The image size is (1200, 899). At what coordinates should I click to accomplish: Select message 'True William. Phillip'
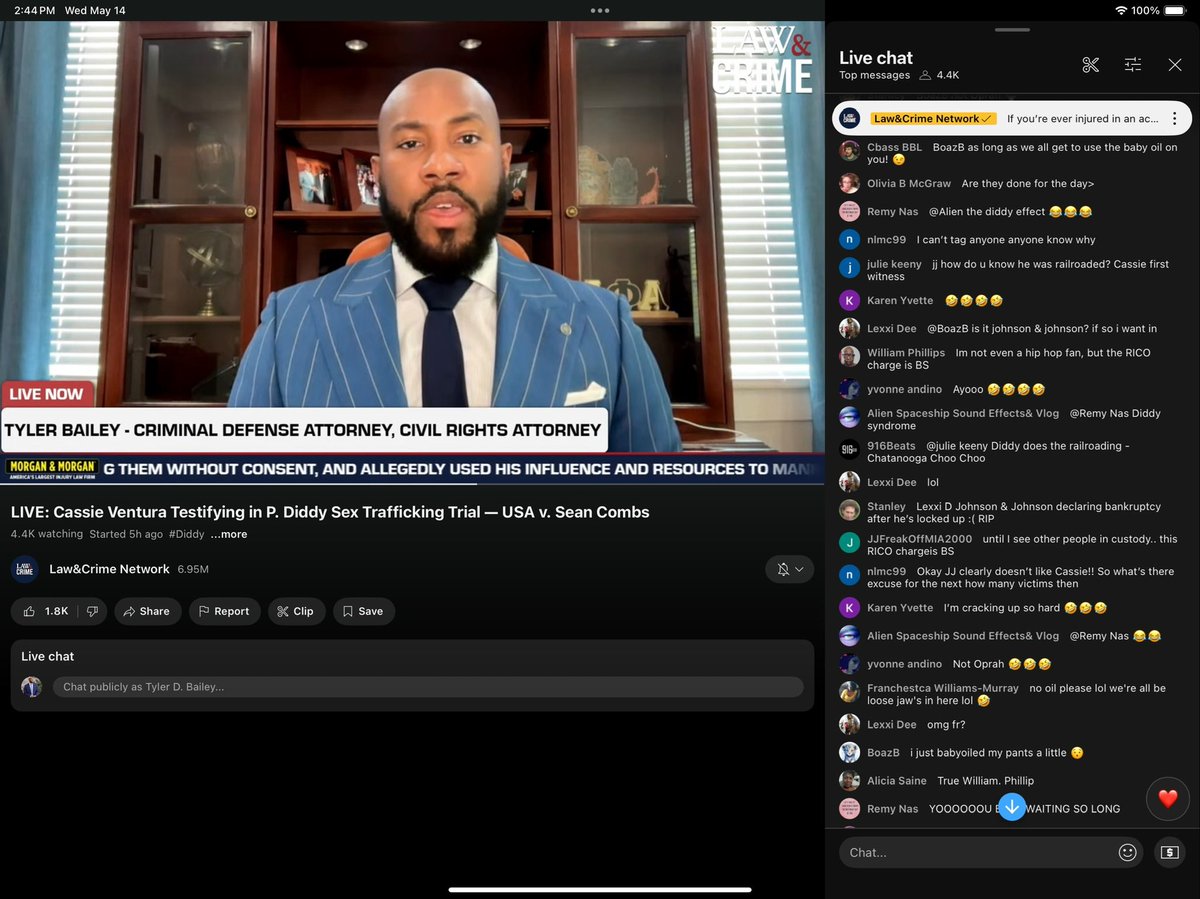click(x=985, y=780)
